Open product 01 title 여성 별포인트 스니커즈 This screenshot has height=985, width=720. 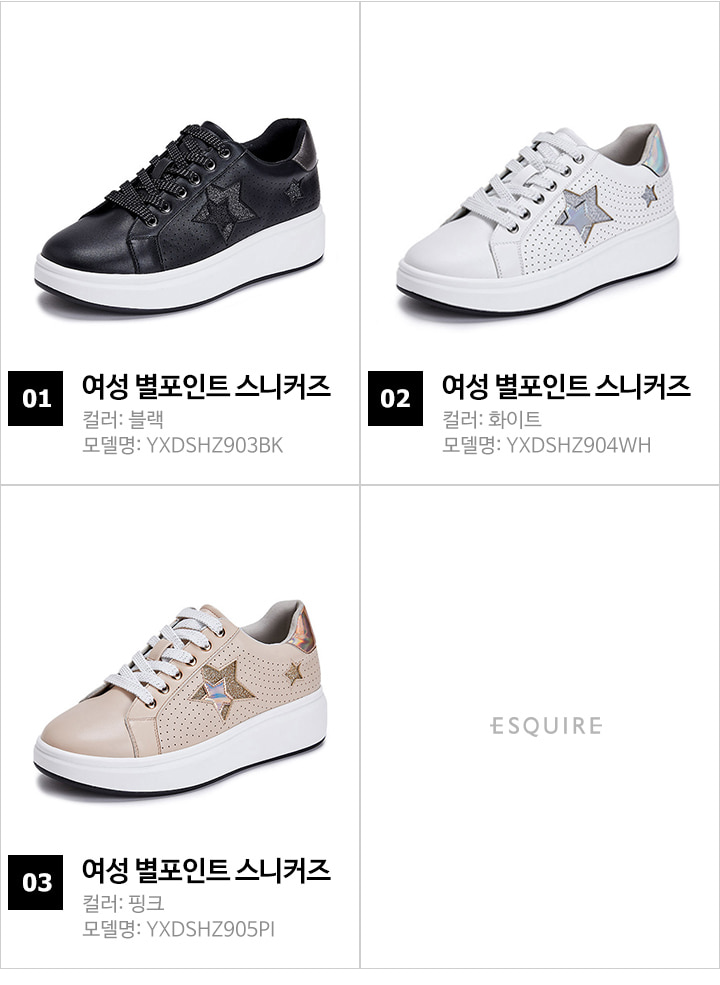click(206, 386)
